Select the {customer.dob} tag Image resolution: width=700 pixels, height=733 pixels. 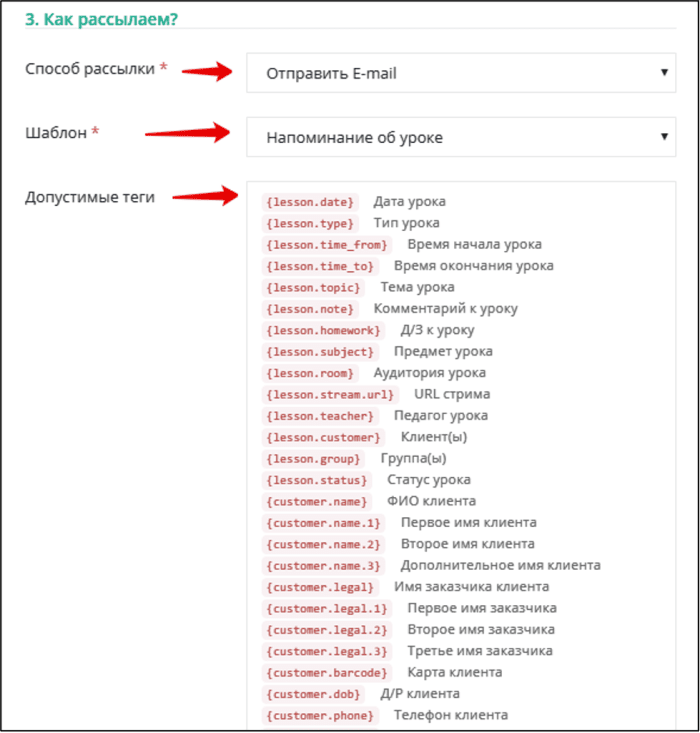click(x=313, y=695)
